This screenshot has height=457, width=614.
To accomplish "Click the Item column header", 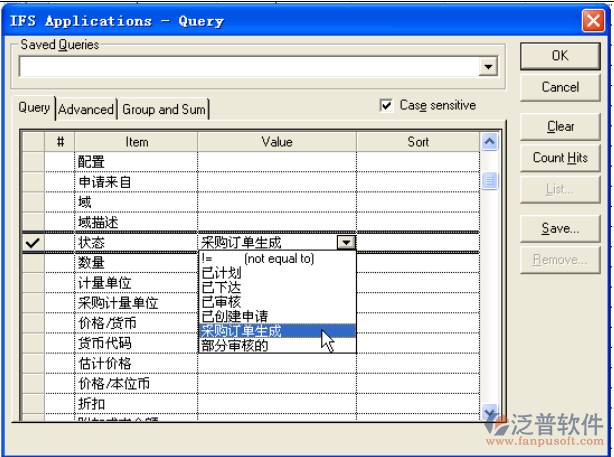I will [x=136, y=142].
